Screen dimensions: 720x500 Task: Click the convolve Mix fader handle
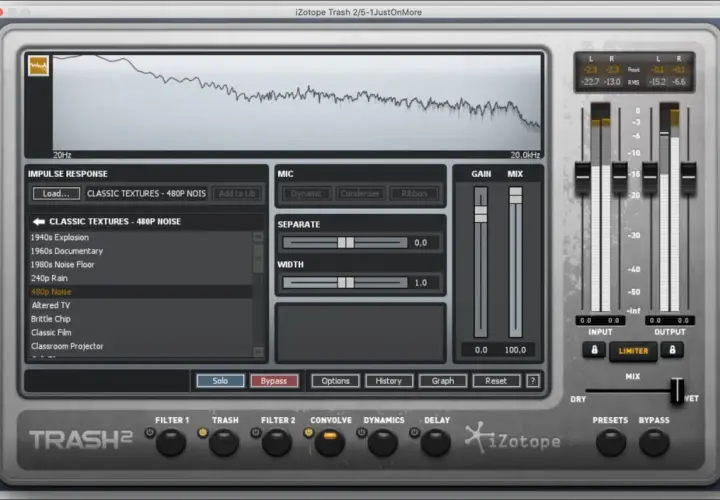point(516,195)
